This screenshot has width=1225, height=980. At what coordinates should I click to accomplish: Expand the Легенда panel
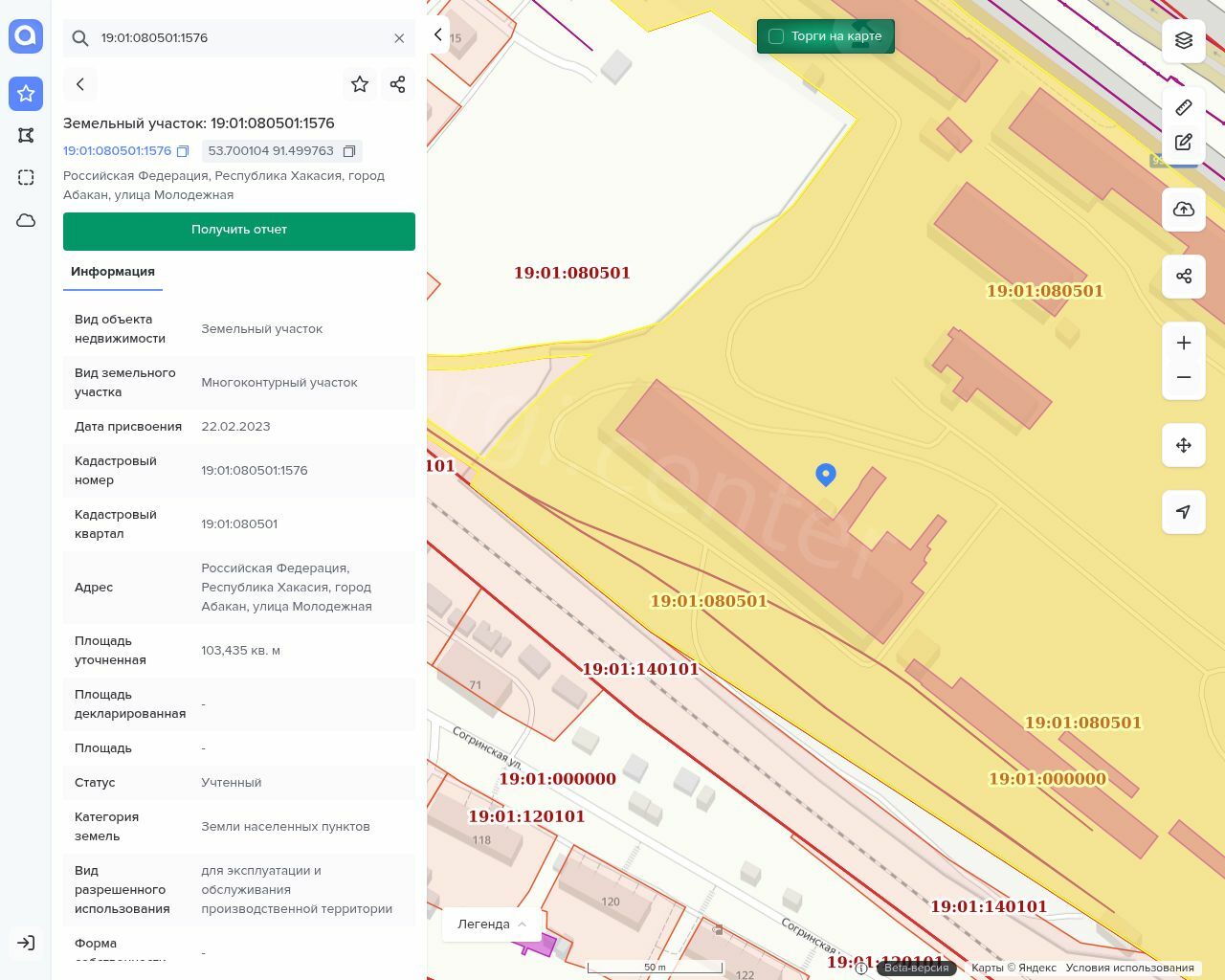coord(492,924)
